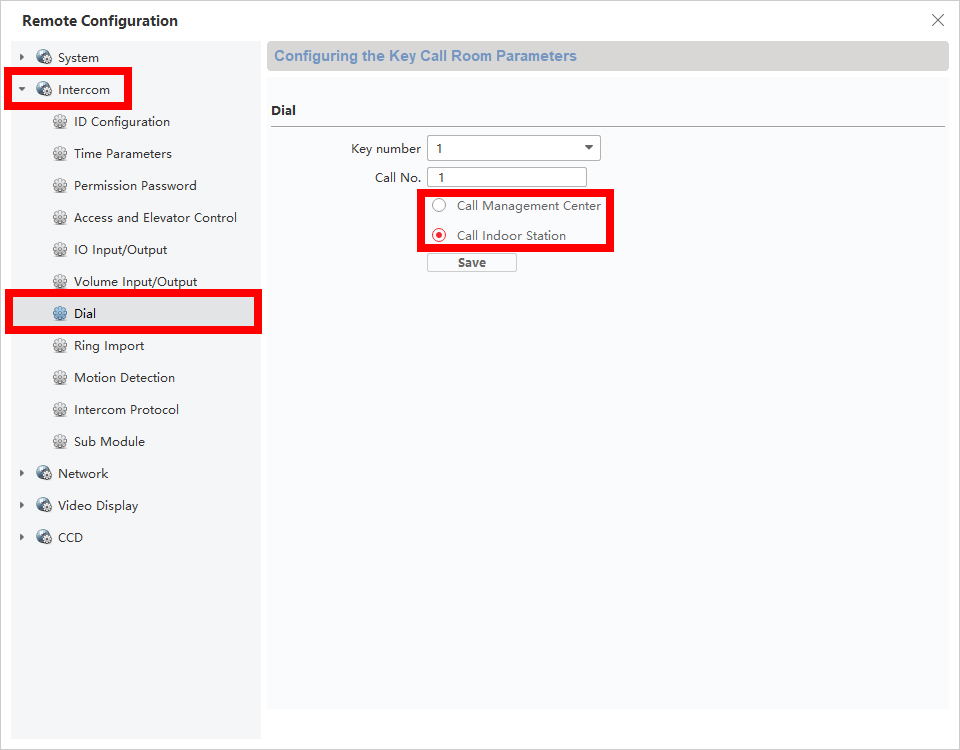The width and height of the screenshot is (960, 750).
Task: Open the Key number dropdown
Action: 513,149
